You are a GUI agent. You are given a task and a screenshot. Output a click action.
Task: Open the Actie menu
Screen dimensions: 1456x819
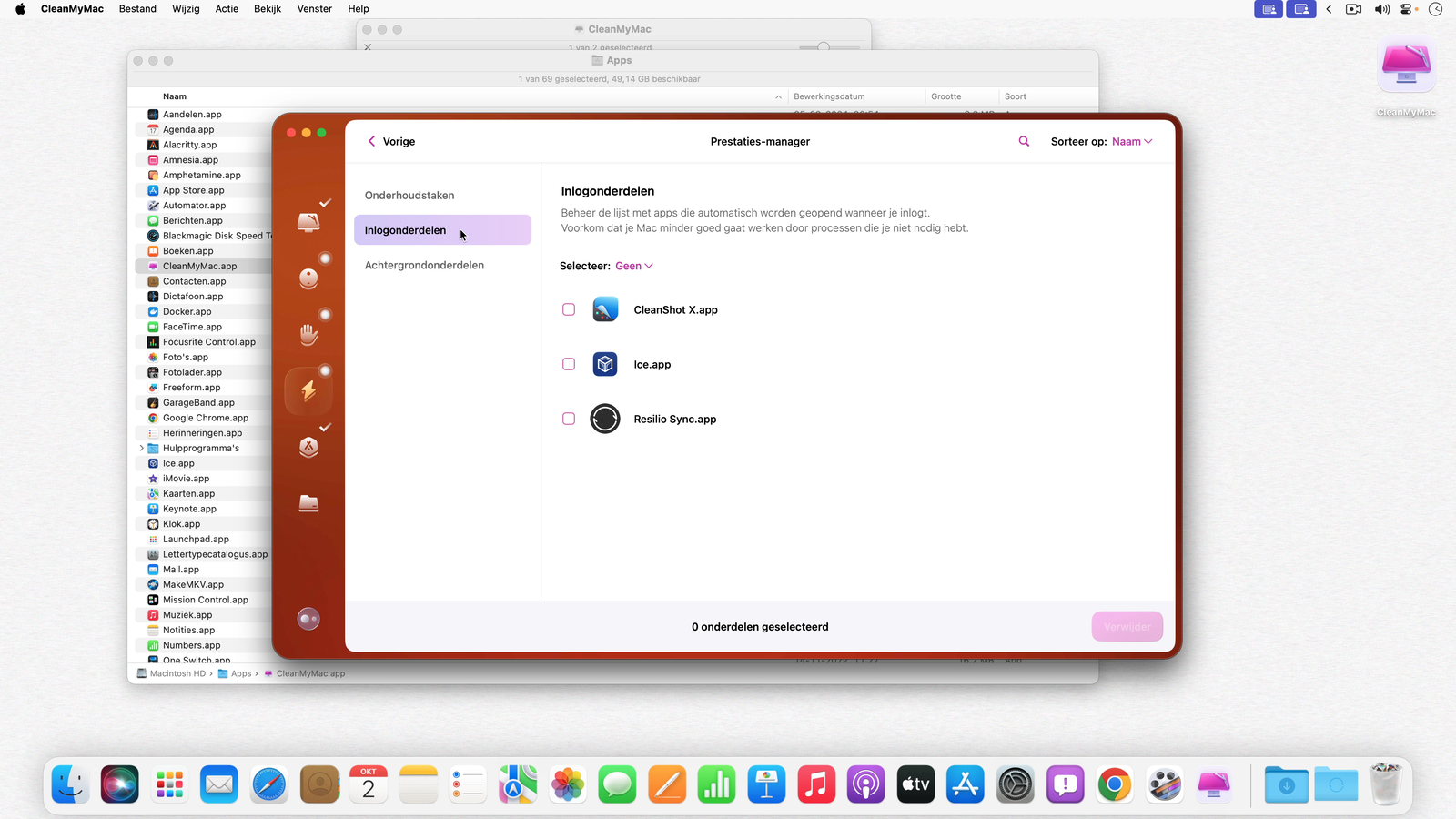[227, 9]
